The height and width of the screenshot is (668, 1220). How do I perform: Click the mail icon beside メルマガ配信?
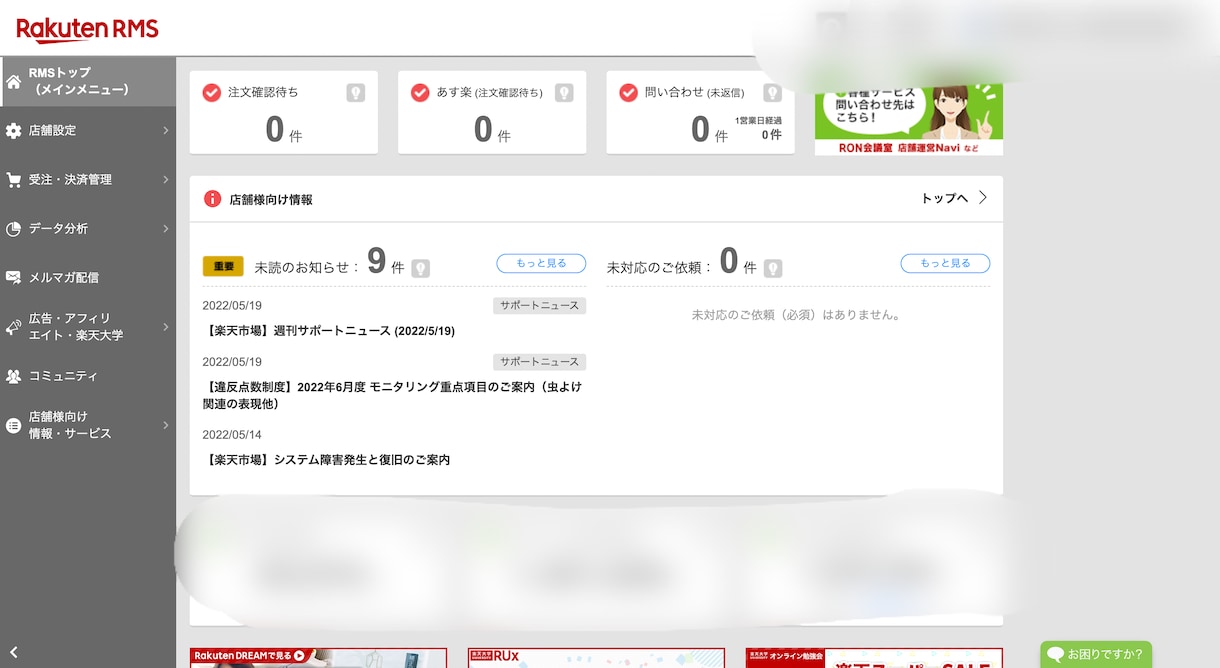(x=13, y=277)
